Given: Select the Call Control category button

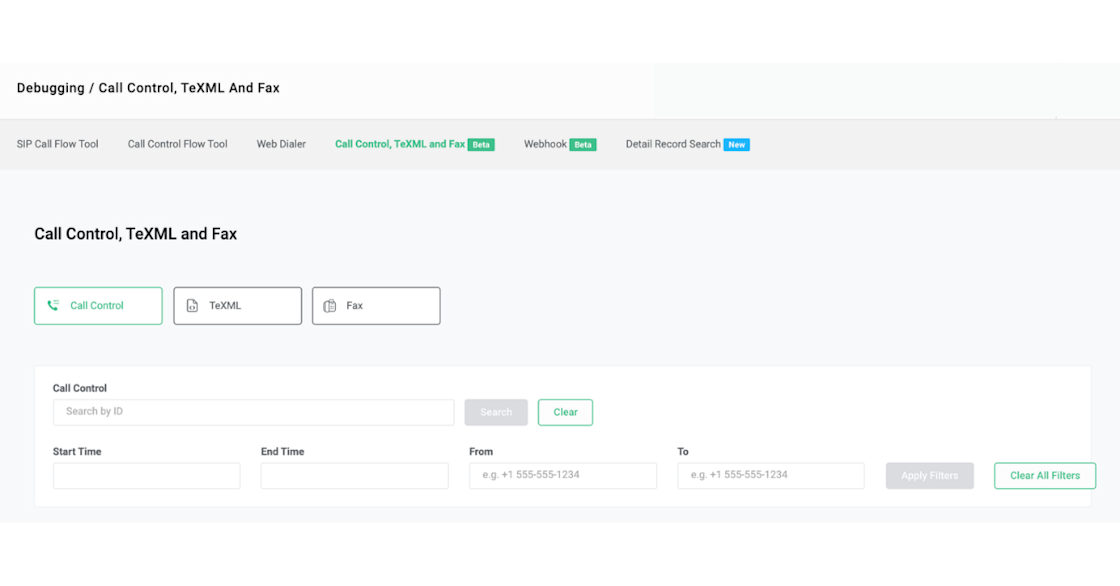Looking at the screenshot, I should click(x=99, y=306).
